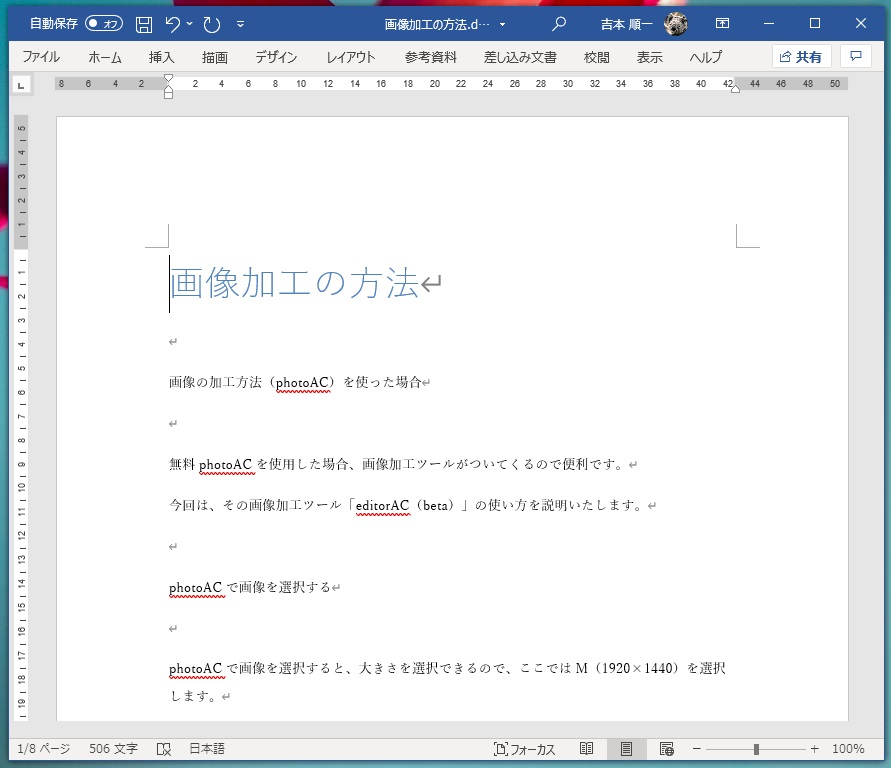Open ribbon display options button
The image size is (891, 768).
[722, 23]
